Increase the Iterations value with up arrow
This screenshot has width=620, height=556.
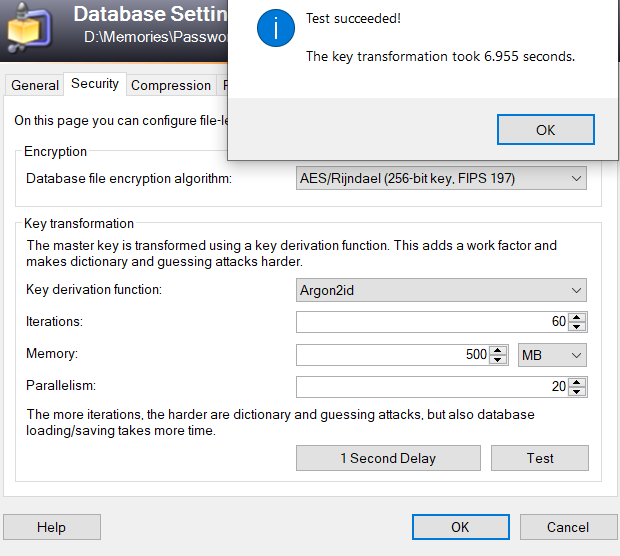577,317
